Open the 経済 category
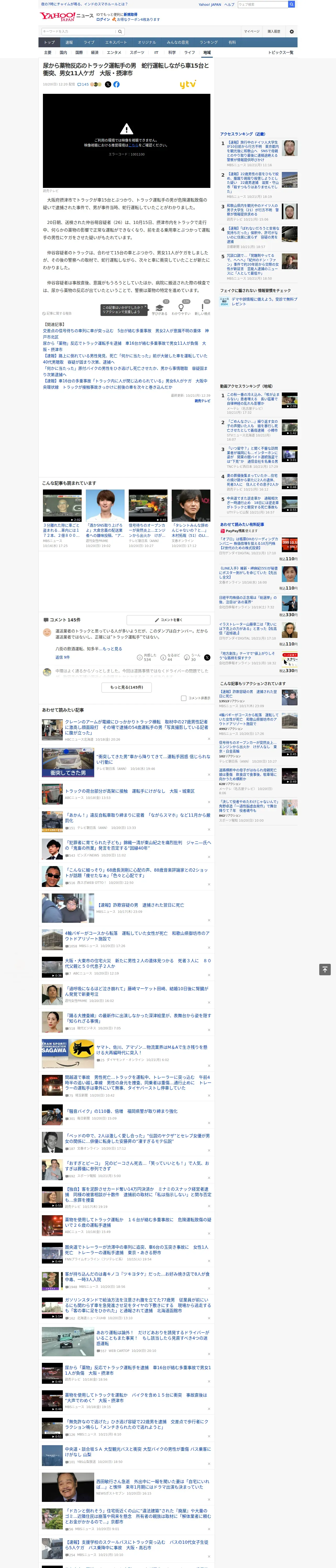Screen dimensions: 336x1568 click(x=94, y=52)
